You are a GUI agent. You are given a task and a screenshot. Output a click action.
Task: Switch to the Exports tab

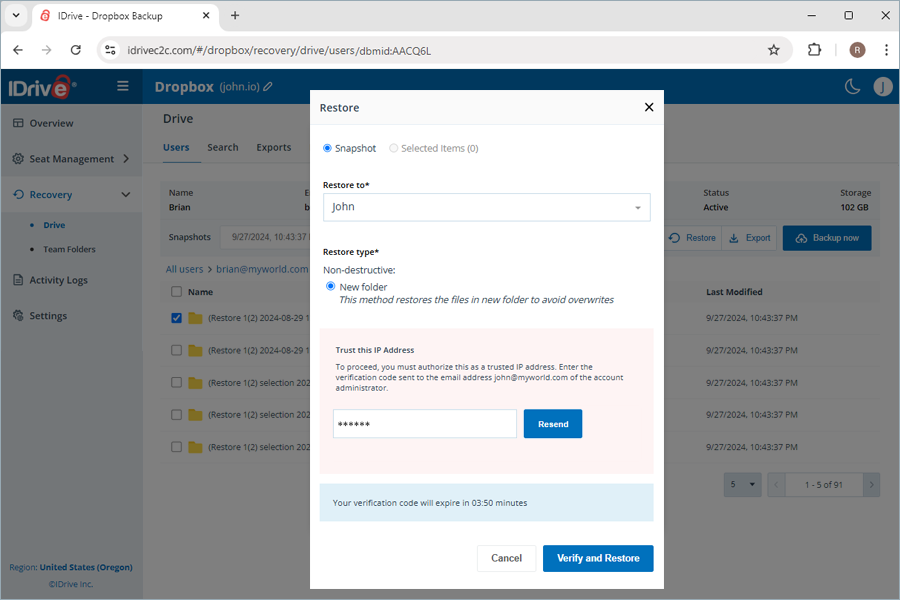pos(274,148)
